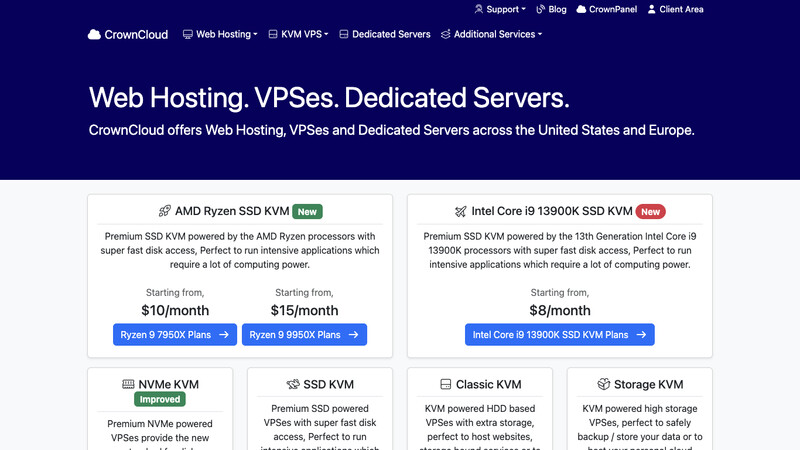Click the rocket icon beside AMD Ryzen SSD KVM
Image resolution: width=800 pixels, height=450 pixels.
click(165, 211)
